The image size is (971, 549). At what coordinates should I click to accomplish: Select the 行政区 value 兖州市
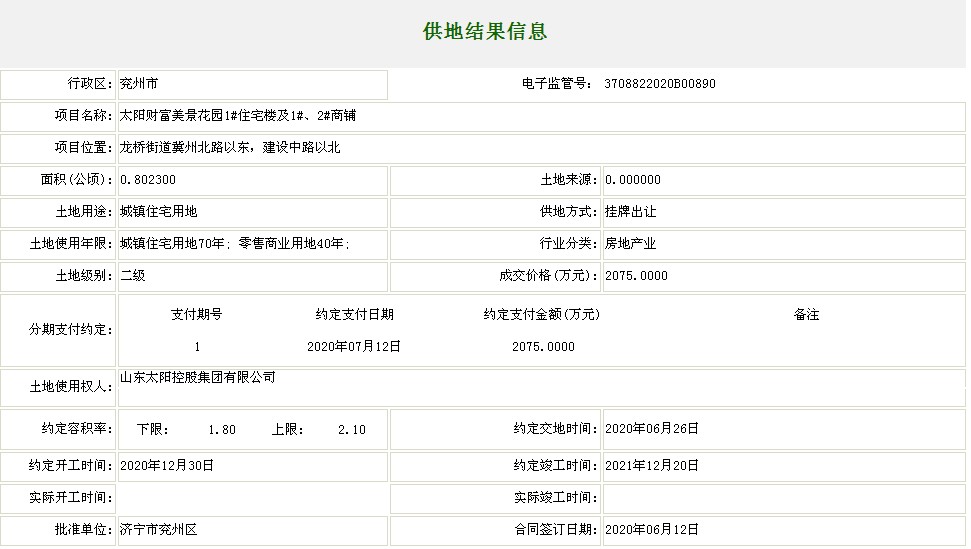click(138, 84)
